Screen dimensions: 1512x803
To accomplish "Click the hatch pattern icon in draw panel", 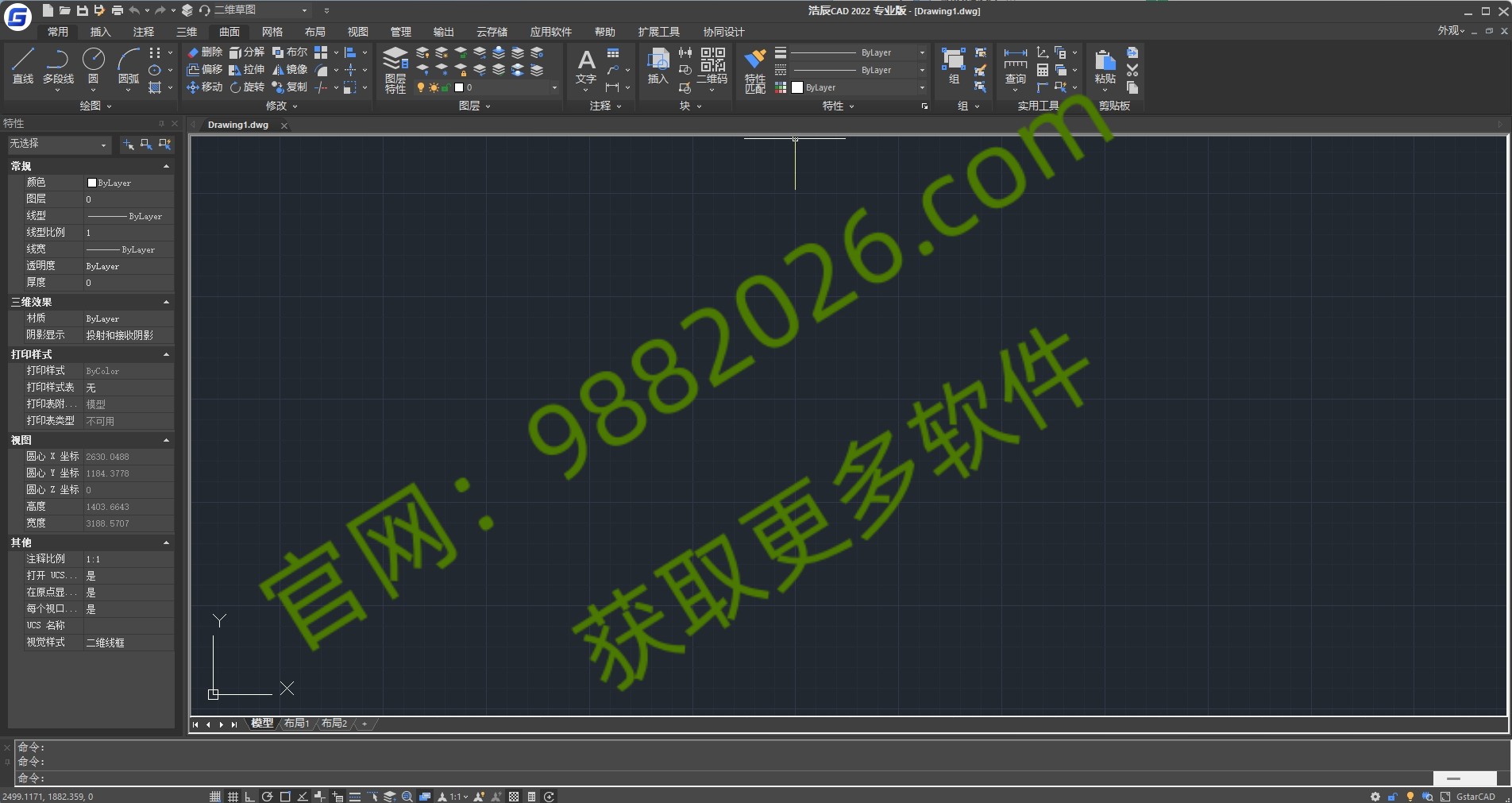I will (x=155, y=87).
